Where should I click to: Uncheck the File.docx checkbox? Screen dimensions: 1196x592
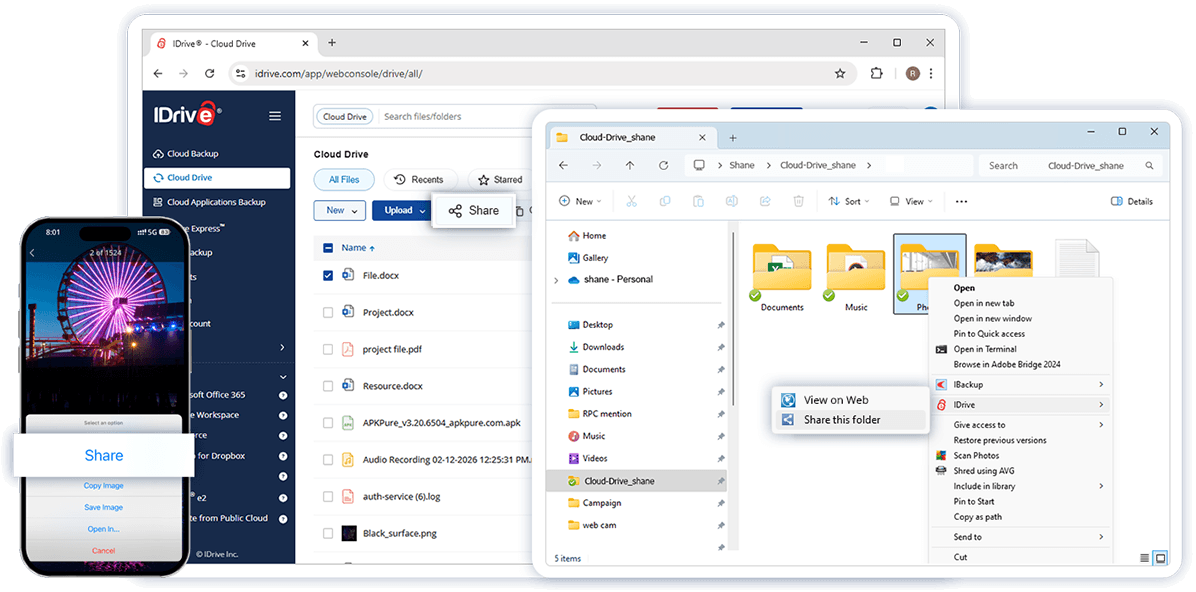pos(328,275)
